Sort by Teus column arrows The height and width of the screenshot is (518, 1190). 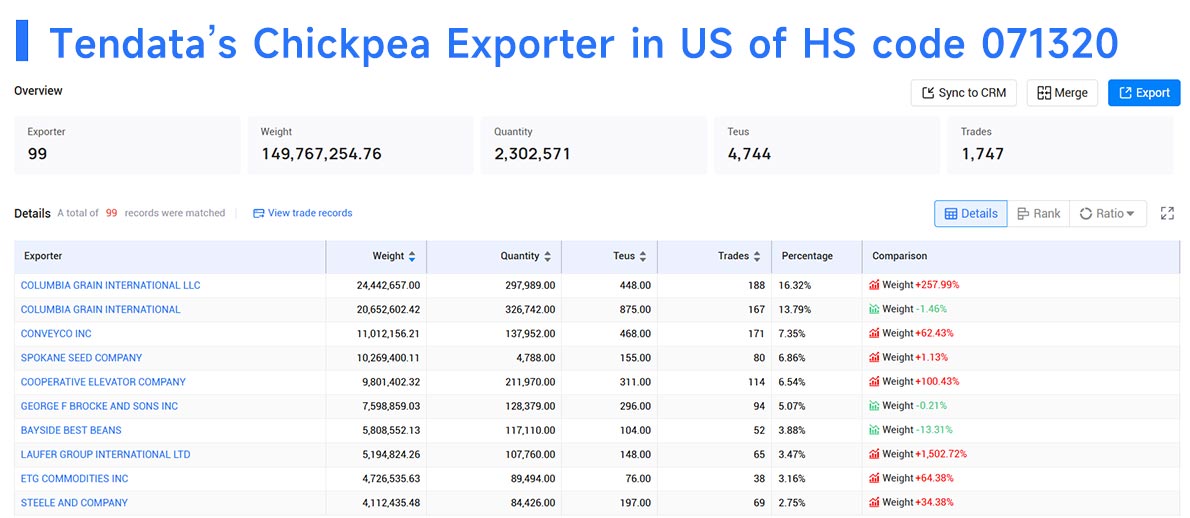click(x=643, y=256)
